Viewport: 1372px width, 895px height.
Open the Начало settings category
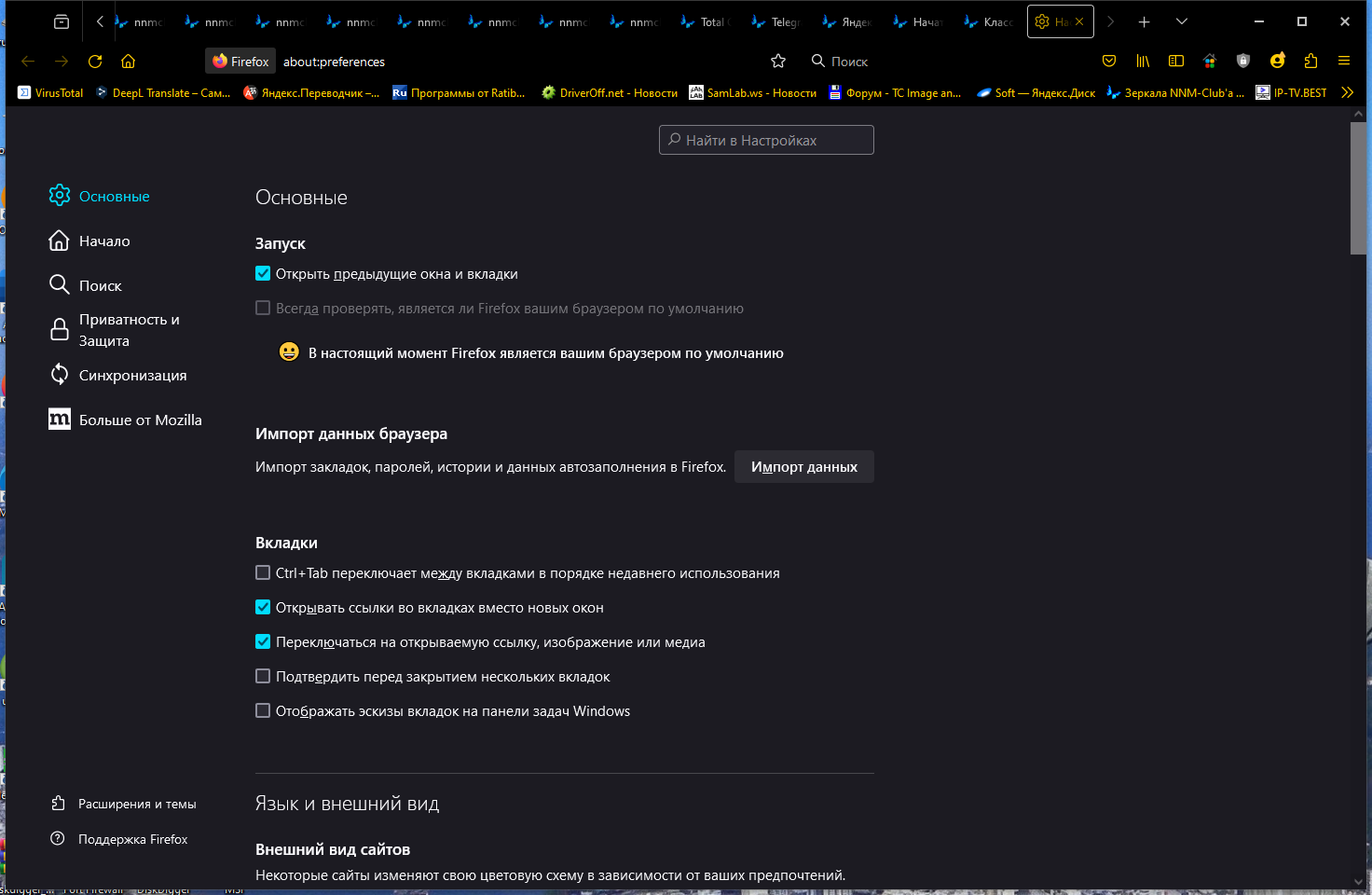(x=90, y=241)
